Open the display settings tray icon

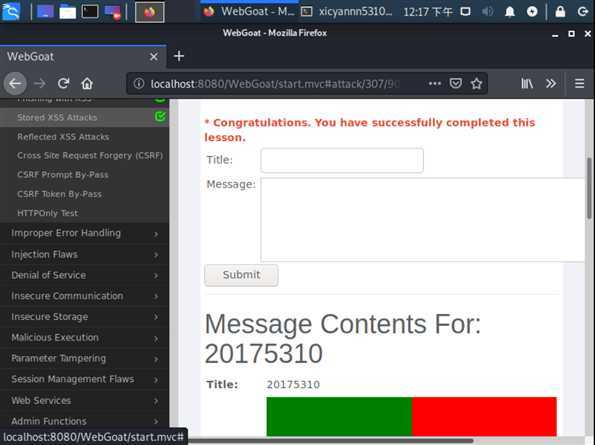pos(466,12)
